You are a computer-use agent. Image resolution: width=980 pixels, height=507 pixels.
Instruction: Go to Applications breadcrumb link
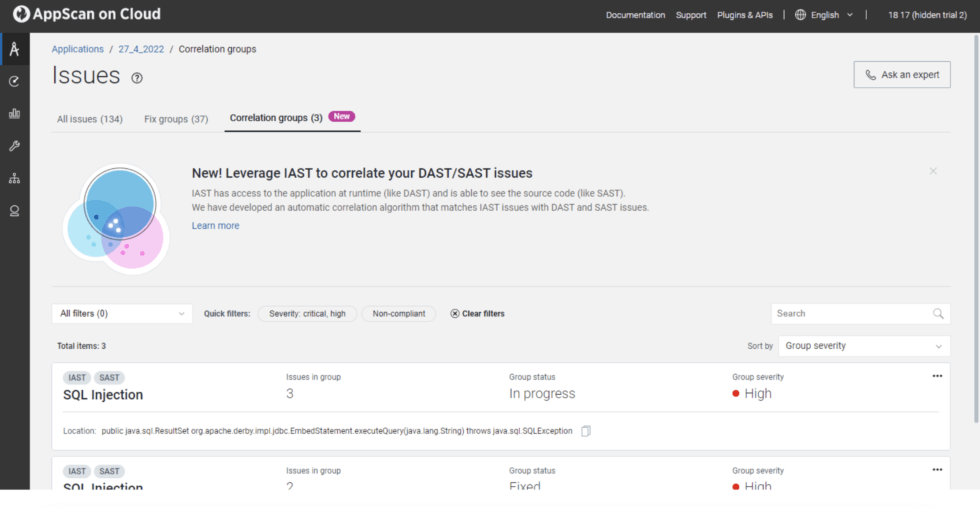78,49
